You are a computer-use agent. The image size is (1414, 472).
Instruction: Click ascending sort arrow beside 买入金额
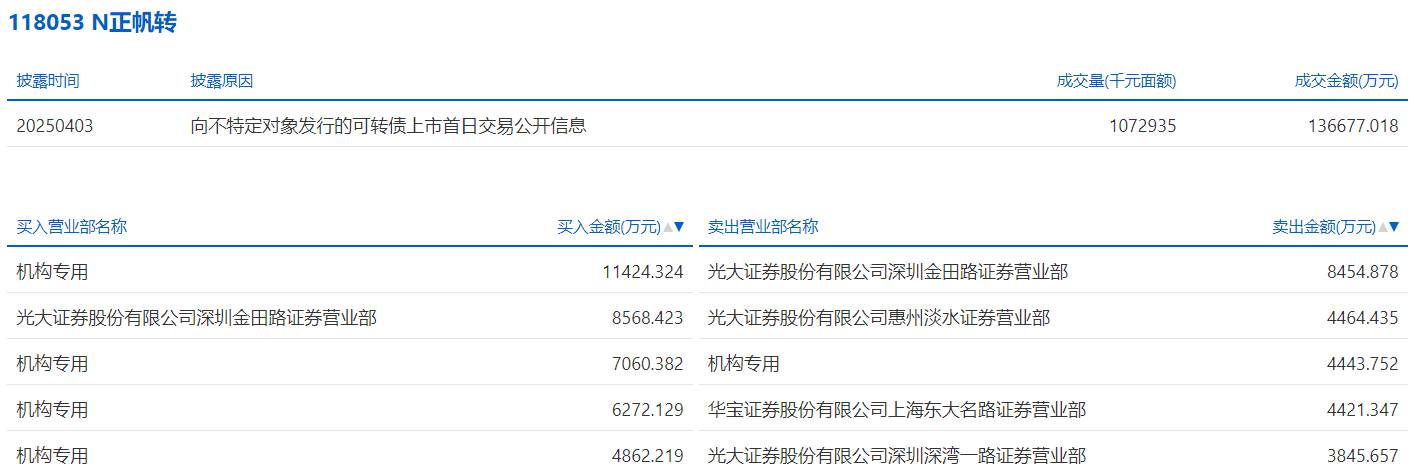click(x=668, y=227)
